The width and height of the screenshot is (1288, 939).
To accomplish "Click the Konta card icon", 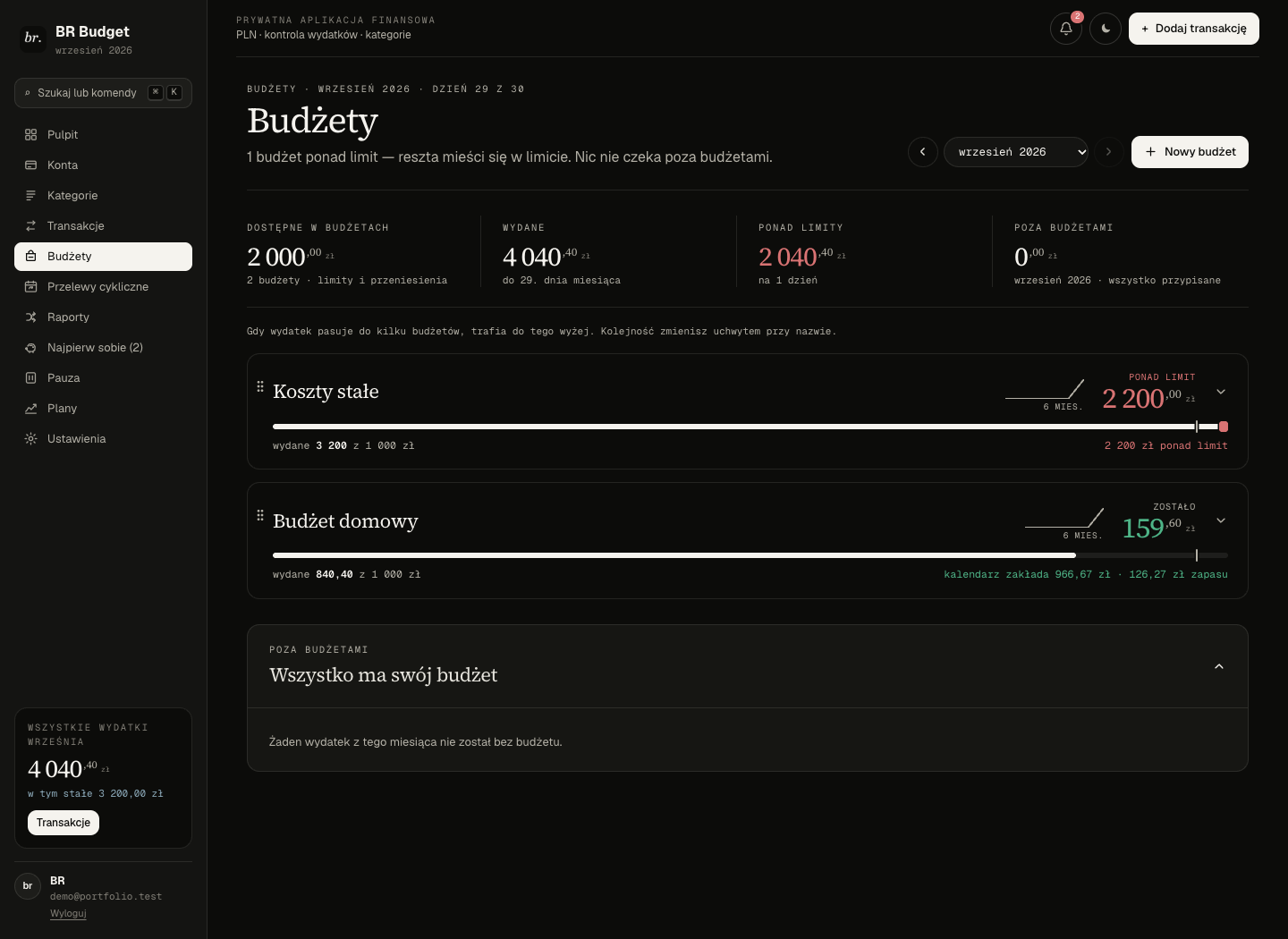I will (30, 165).
